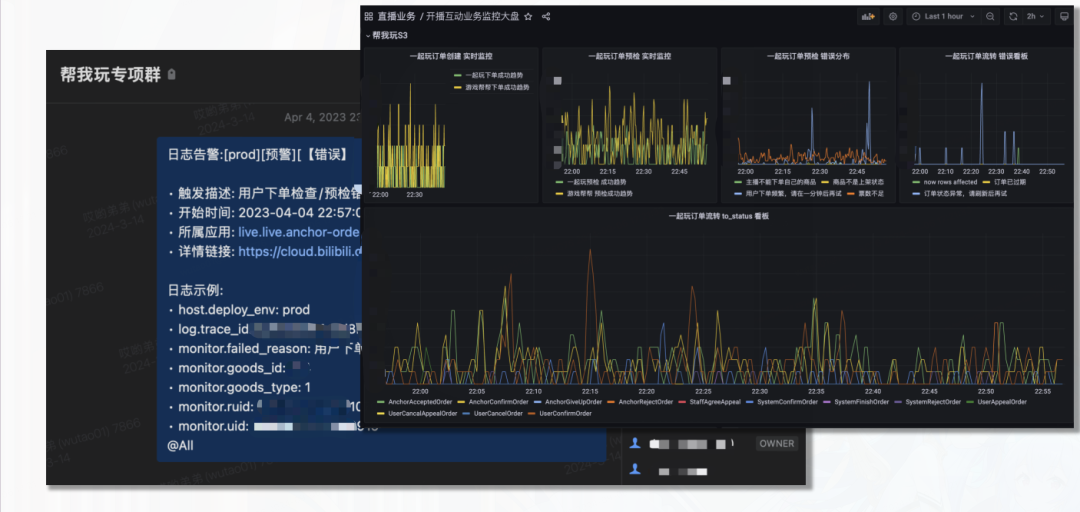Toggle 一起玩预检 成功趋势 legend series
The height and width of the screenshot is (512, 1080).
(x=592, y=182)
